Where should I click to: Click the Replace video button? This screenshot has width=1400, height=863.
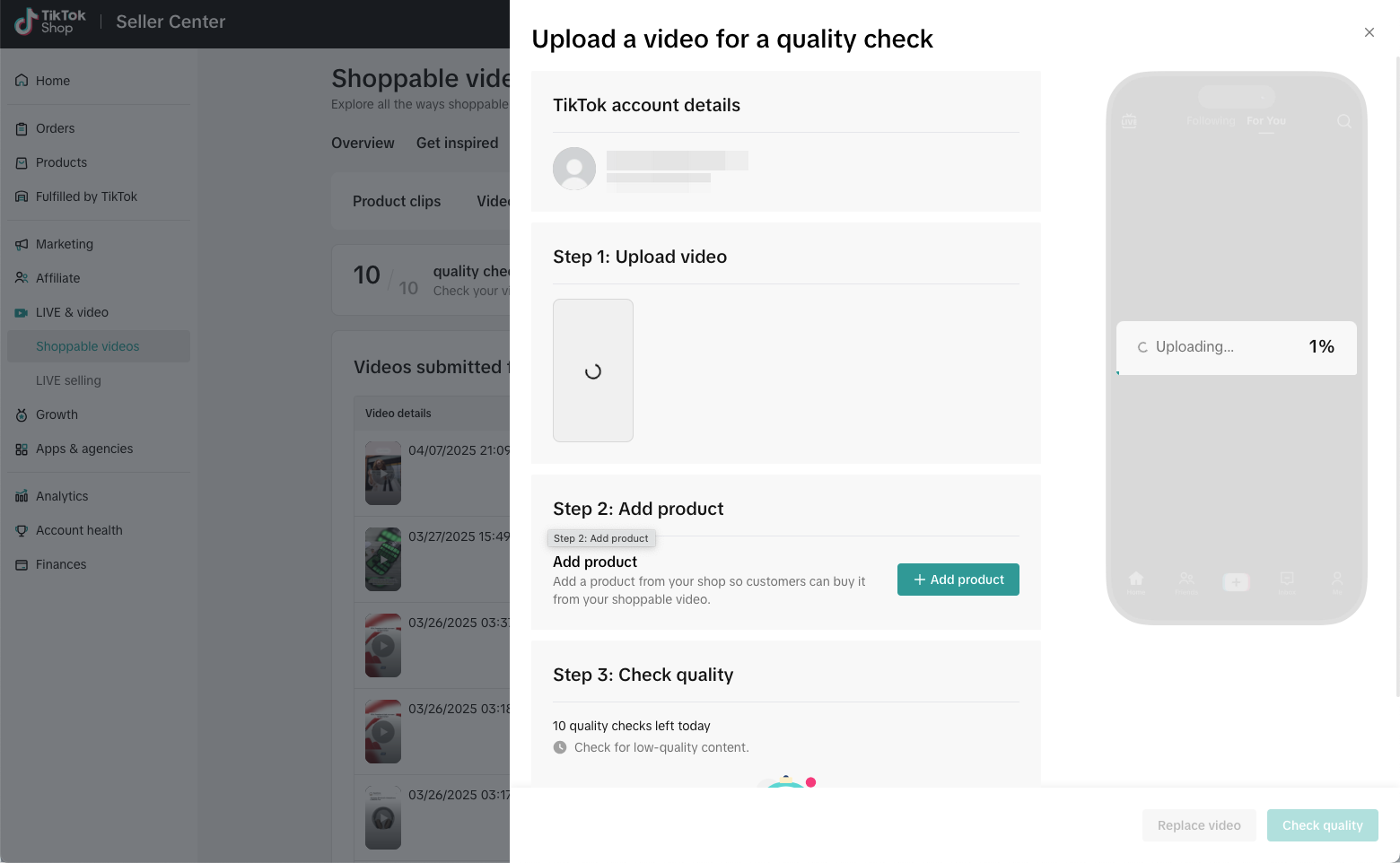1199,825
